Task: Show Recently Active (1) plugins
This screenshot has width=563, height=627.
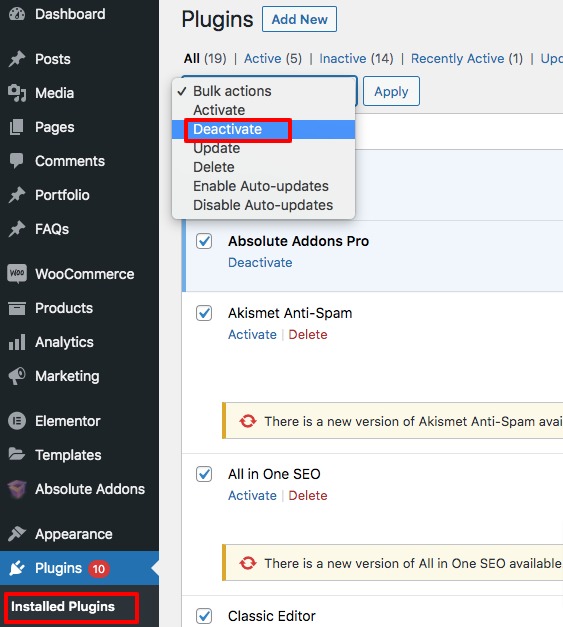Action: (x=467, y=59)
